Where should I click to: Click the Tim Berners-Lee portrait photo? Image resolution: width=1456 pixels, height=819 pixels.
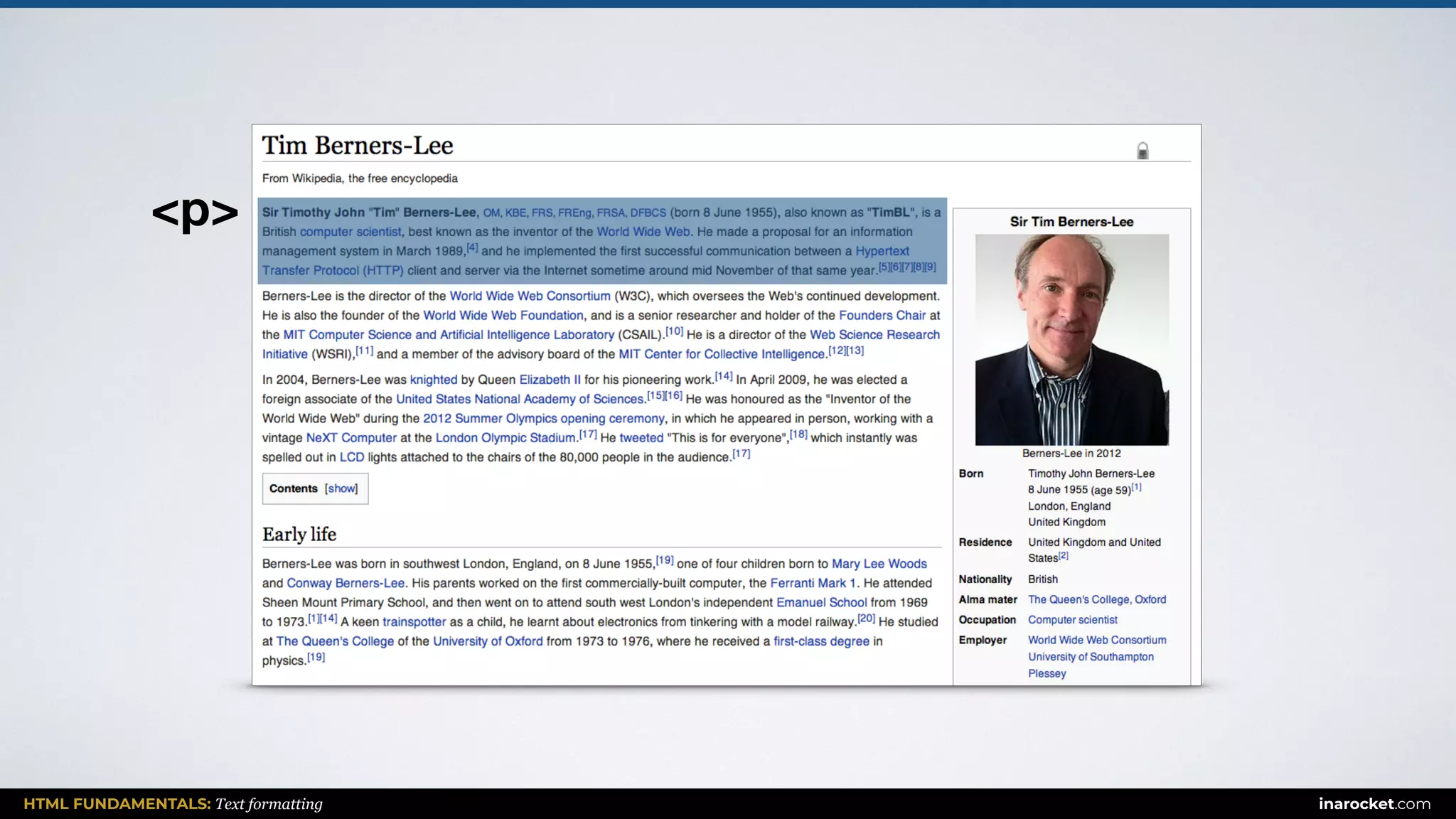pyautogui.click(x=1071, y=340)
